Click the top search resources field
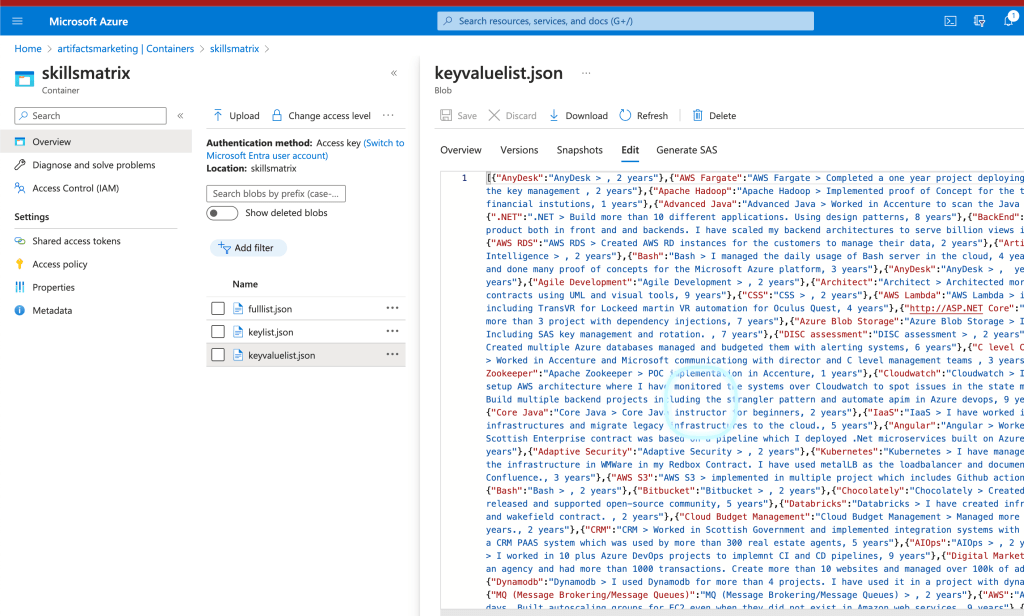1024x616 pixels. 625,21
